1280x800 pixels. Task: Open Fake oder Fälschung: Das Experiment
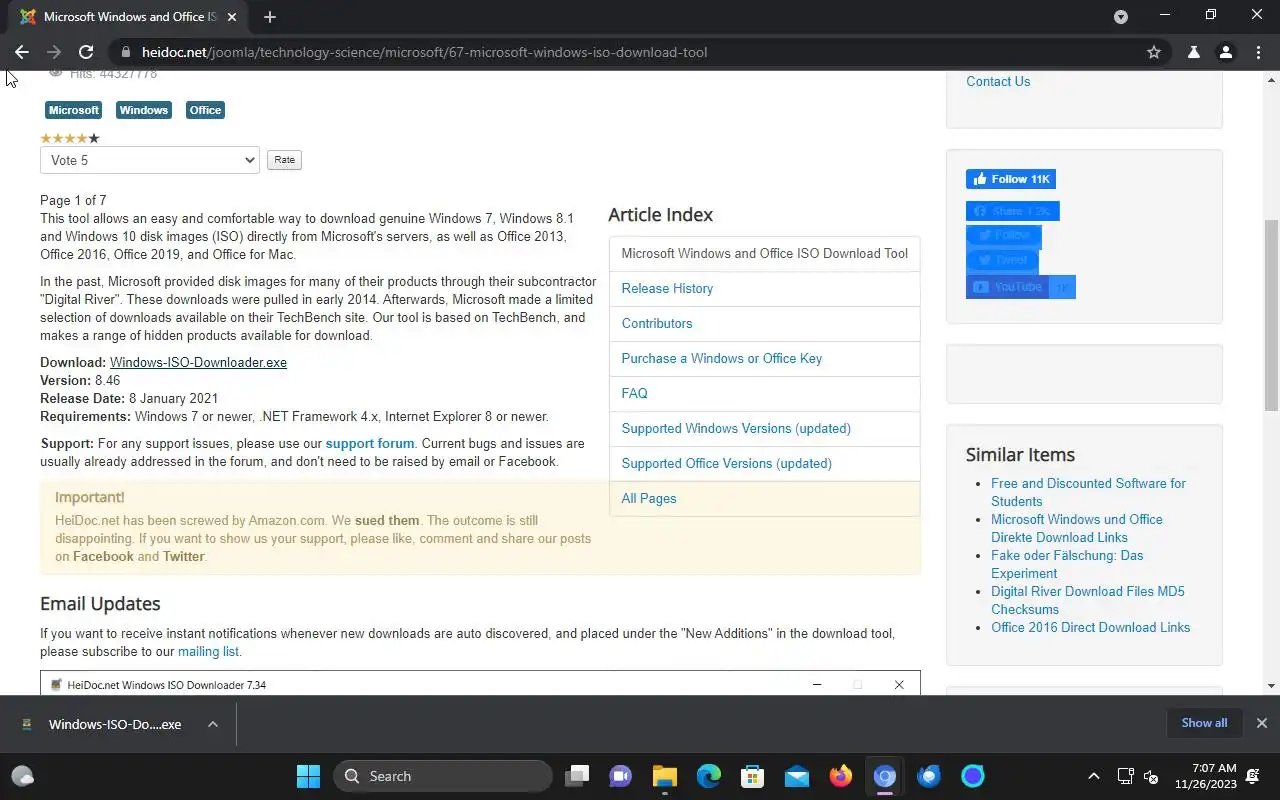[x=1067, y=564]
